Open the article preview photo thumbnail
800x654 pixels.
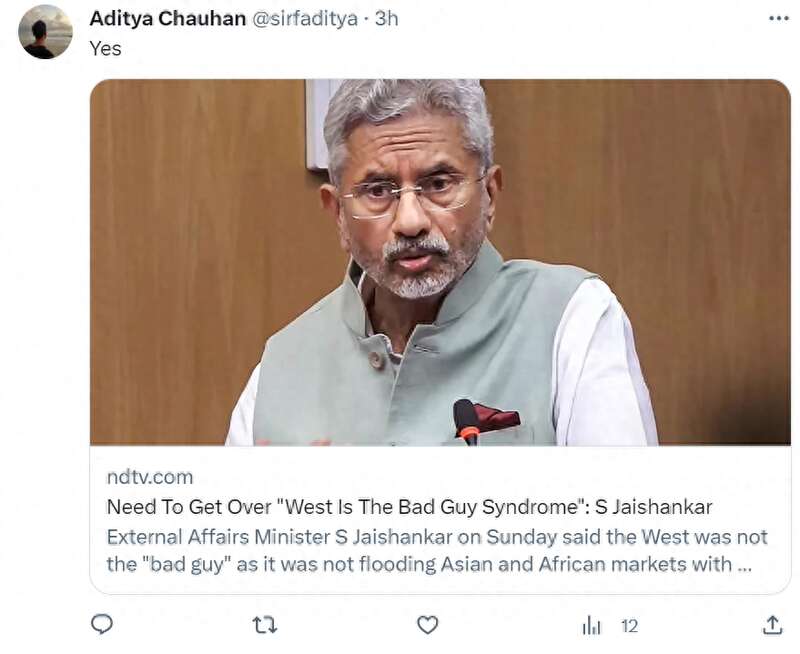click(440, 262)
